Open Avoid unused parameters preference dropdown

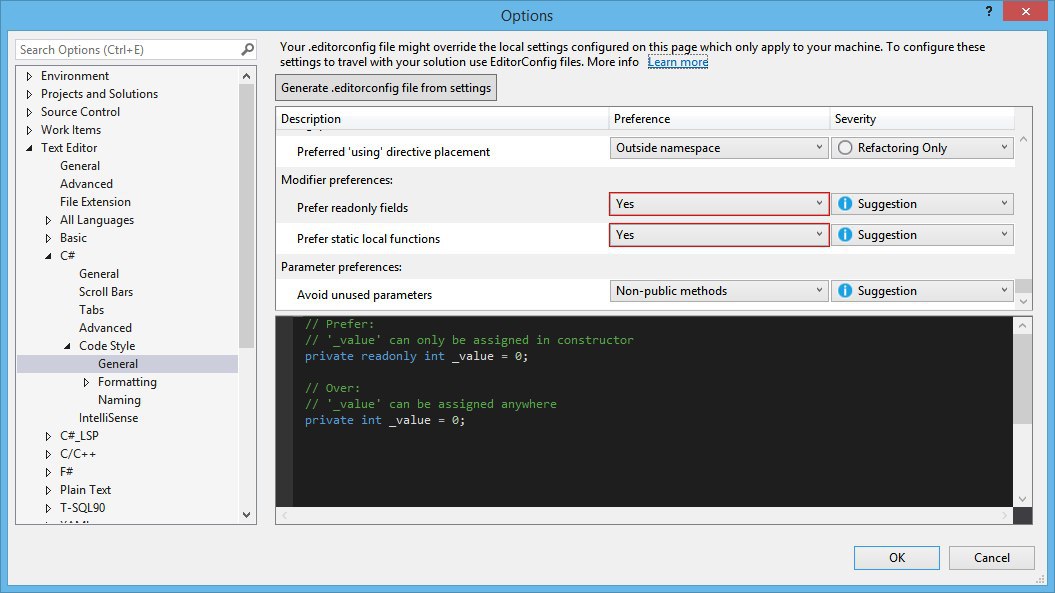[x=719, y=291]
